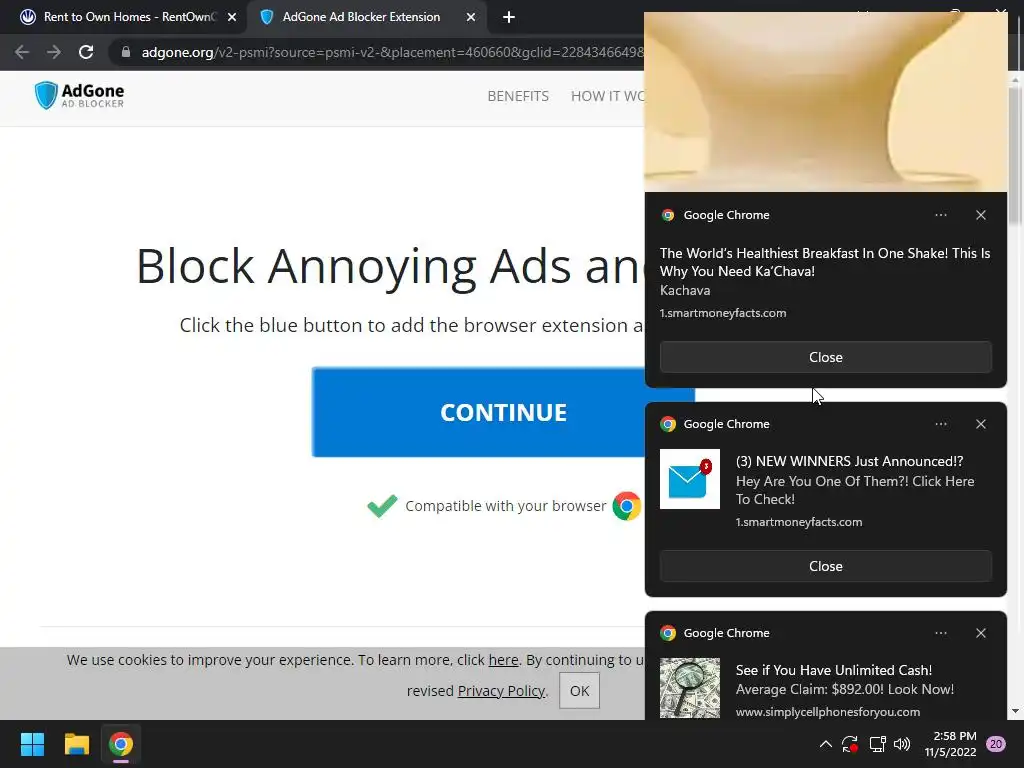The image size is (1024, 768).
Task: Click the 1.smartmoneyfacts.com source under Kachava
Action: (722, 313)
